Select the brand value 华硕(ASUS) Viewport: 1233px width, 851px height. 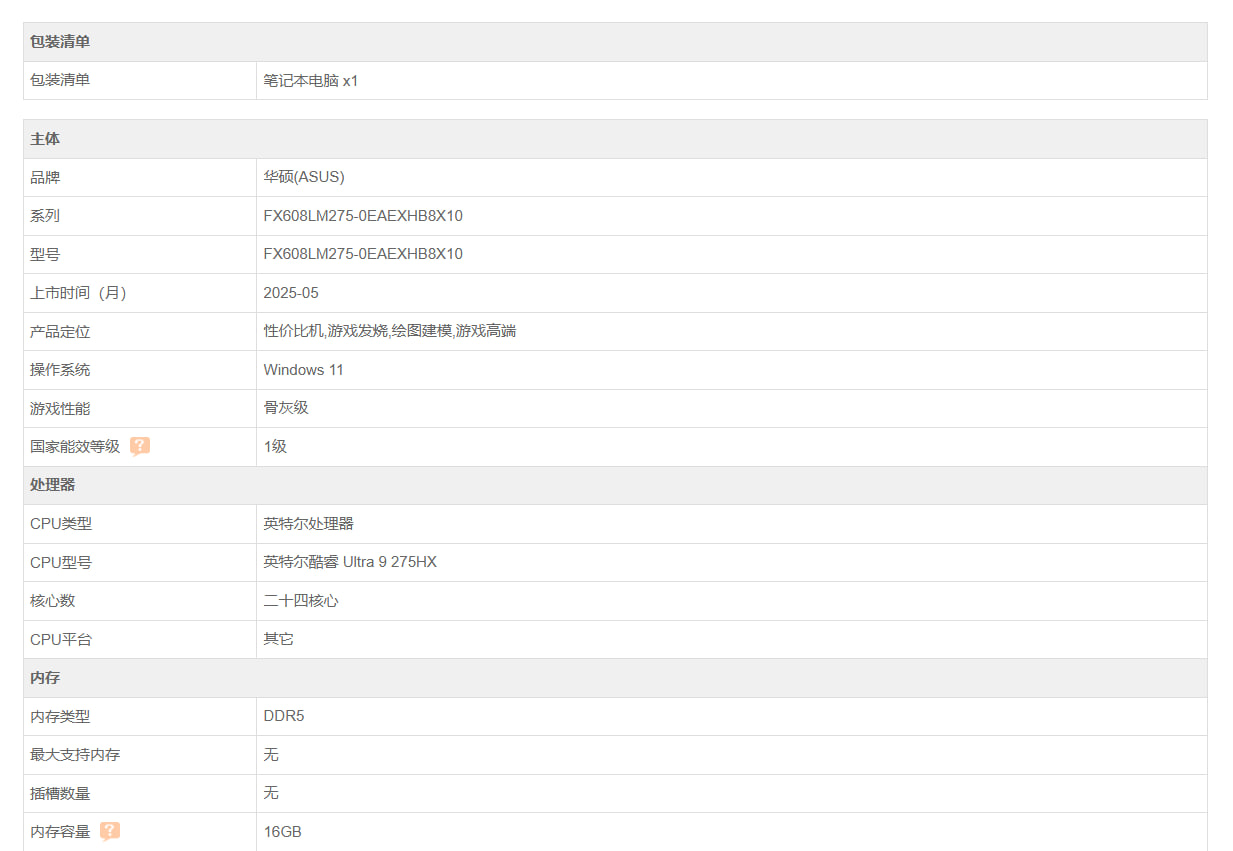click(x=304, y=177)
